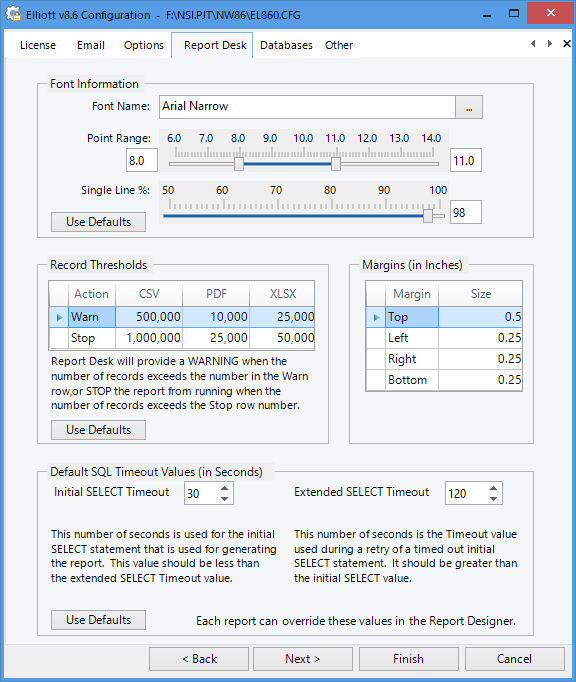Click the minimum point size field 8.0
576x682 pixels.
click(142, 160)
